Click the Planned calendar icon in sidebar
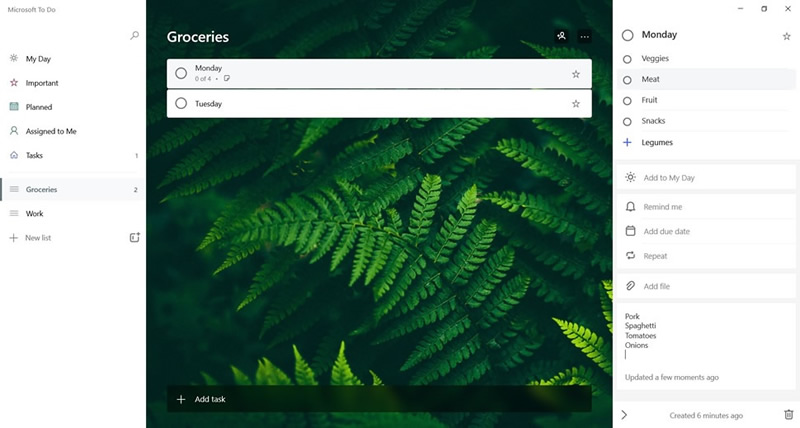The image size is (800, 428). 14,106
